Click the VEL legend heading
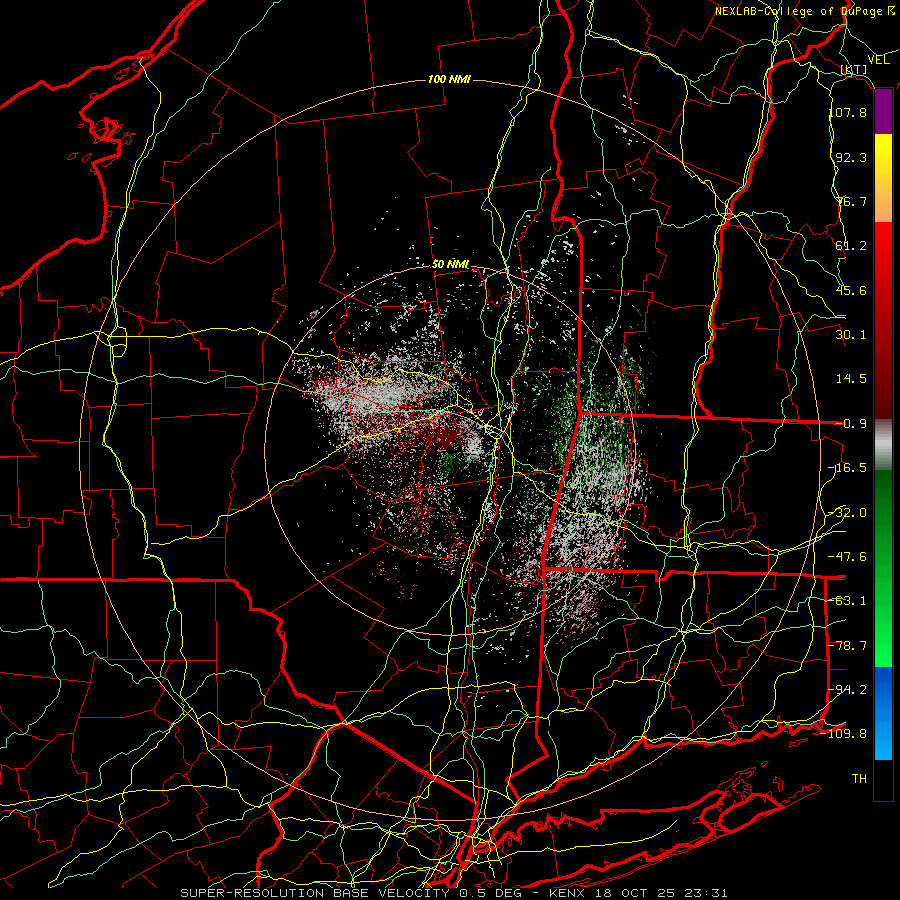The image size is (900, 900). (879, 60)
